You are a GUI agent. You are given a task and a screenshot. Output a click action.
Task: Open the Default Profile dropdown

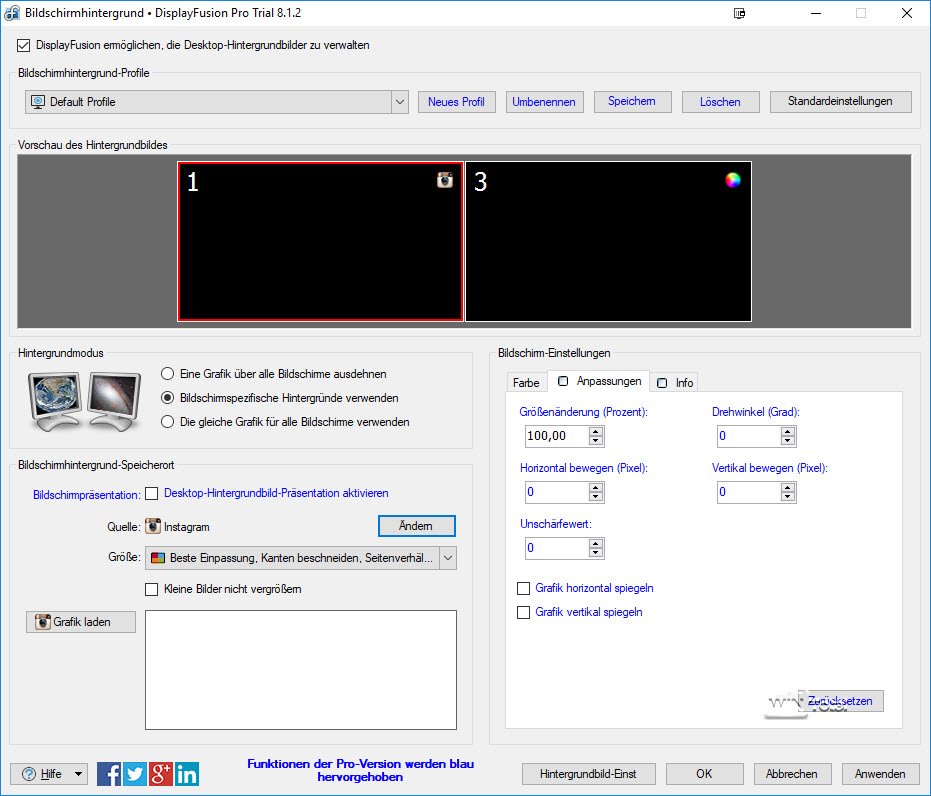(x=400, y=102)
